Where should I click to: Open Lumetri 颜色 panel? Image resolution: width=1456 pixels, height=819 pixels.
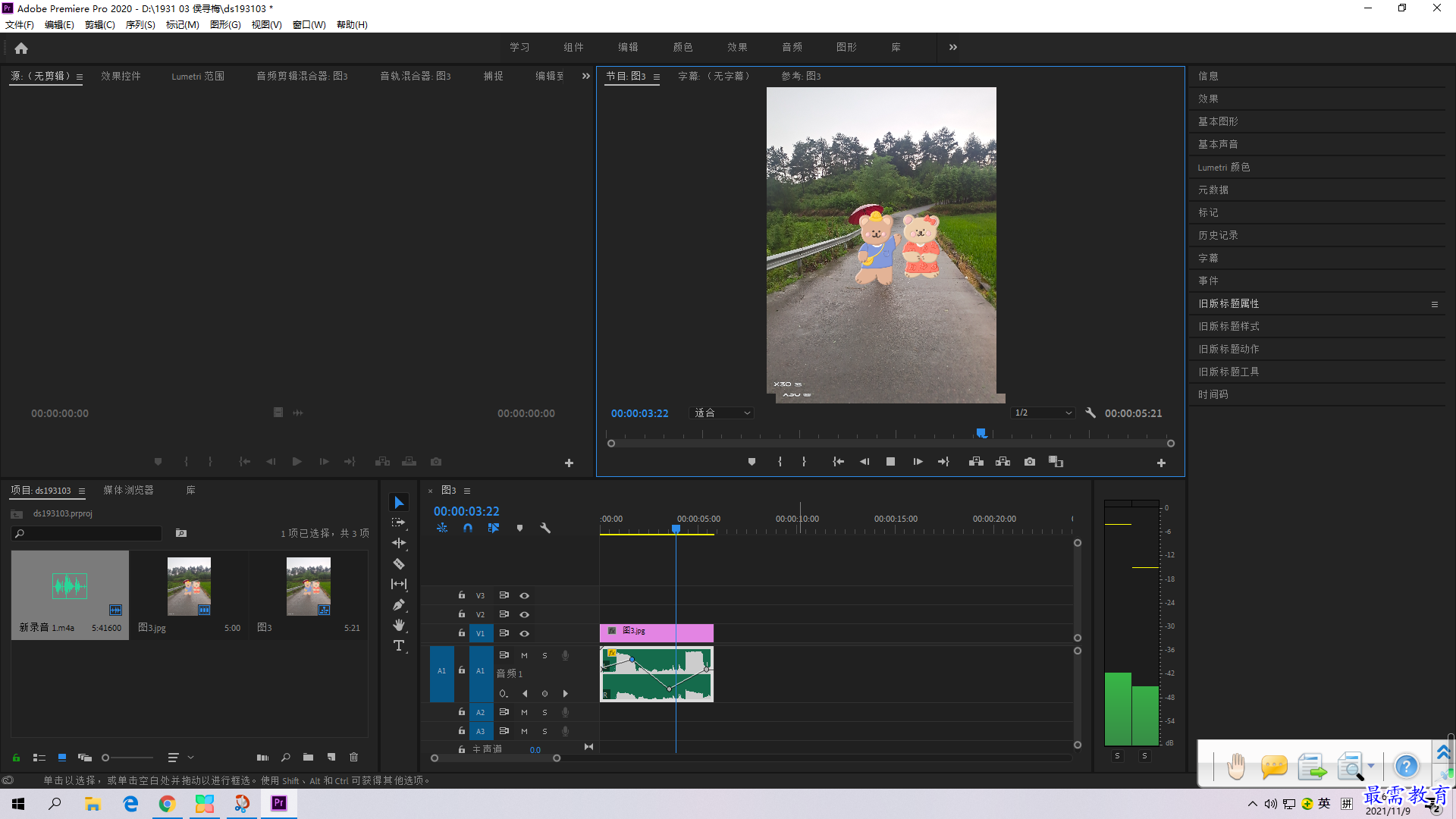[1223, 167]
